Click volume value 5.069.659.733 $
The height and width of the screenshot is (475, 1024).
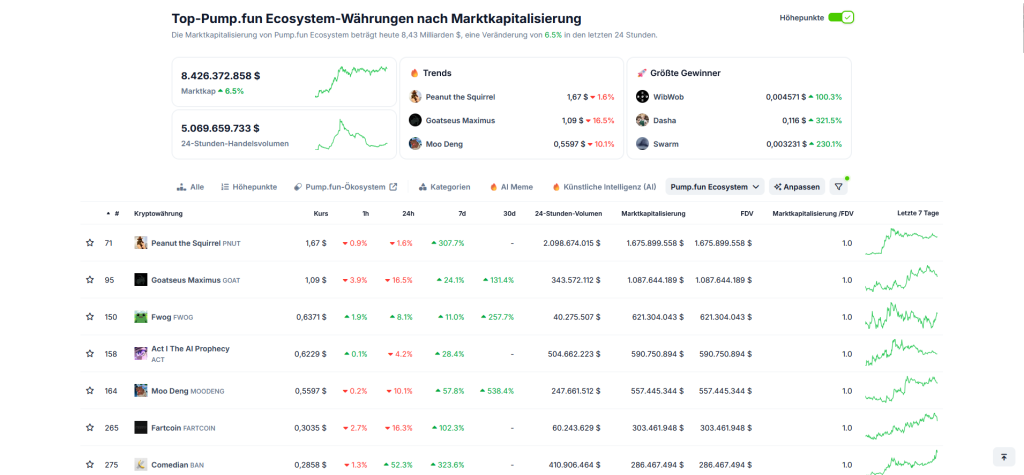point(220,128)
